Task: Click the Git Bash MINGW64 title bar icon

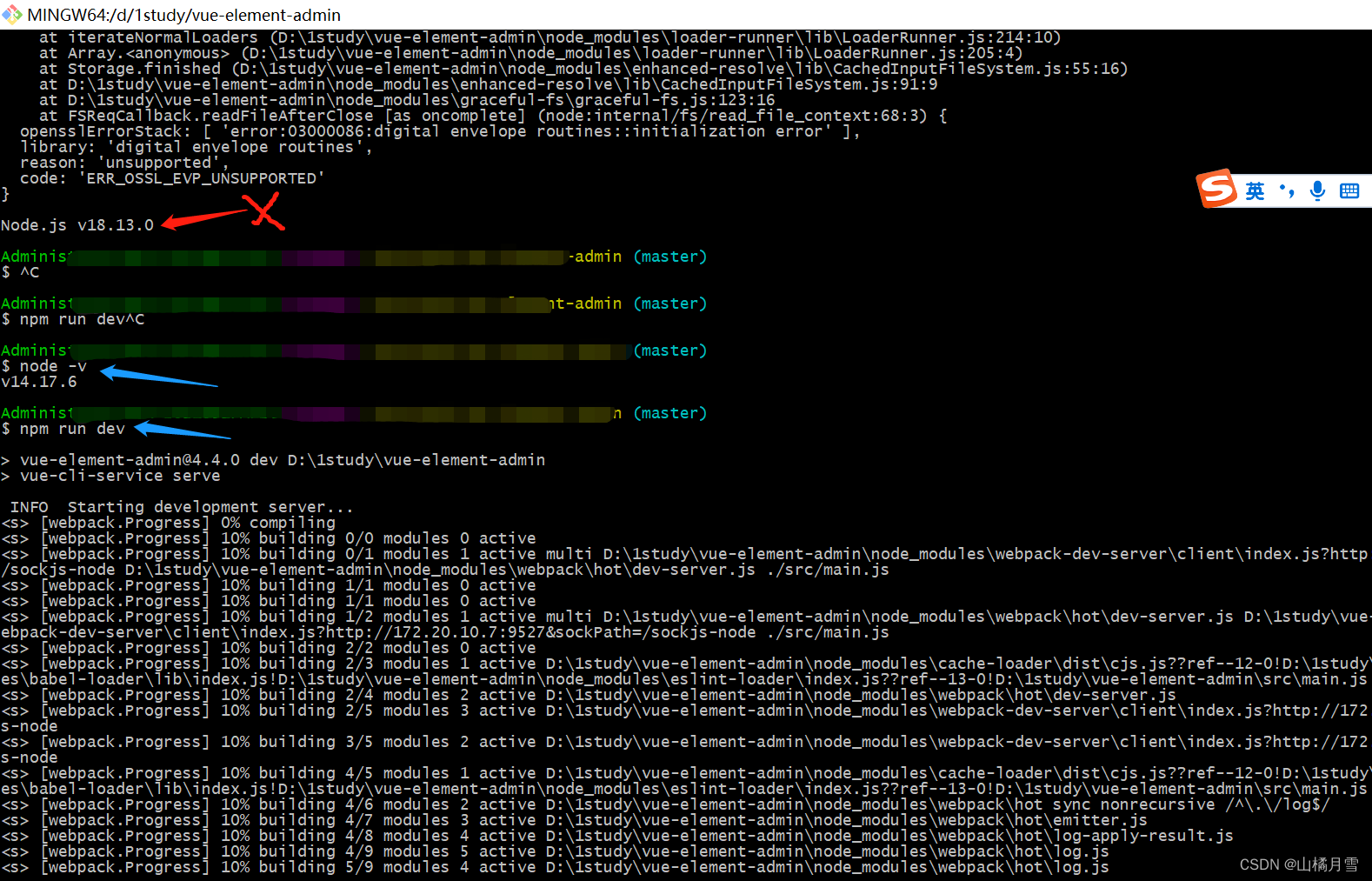Action: (x=11, y=15)
